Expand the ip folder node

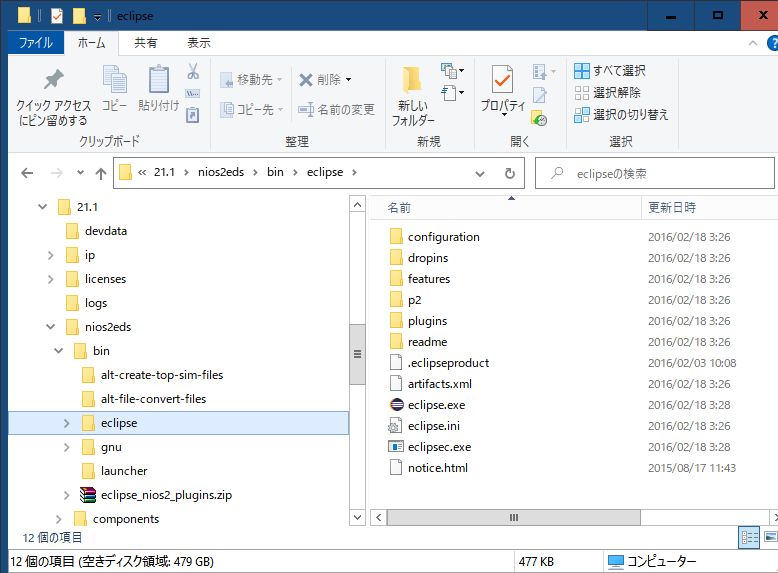click(x=51, y=255)
